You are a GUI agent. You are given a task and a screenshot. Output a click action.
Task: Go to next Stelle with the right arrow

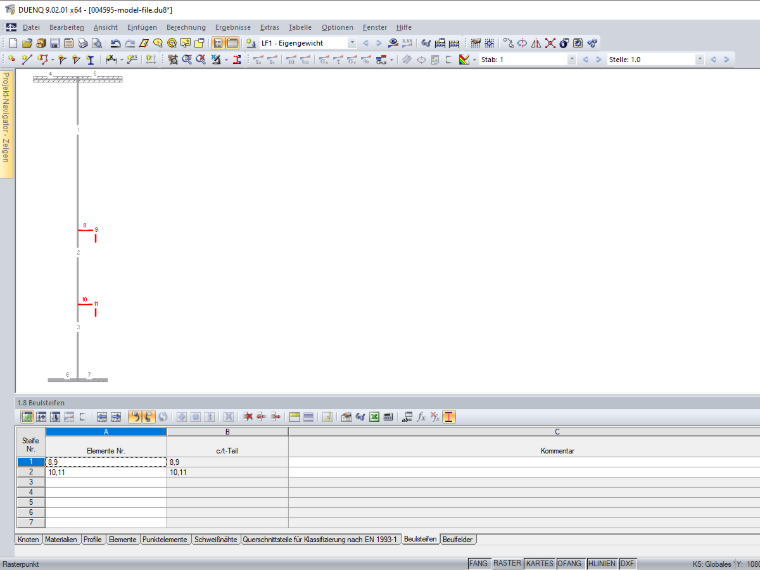[727, 60]
